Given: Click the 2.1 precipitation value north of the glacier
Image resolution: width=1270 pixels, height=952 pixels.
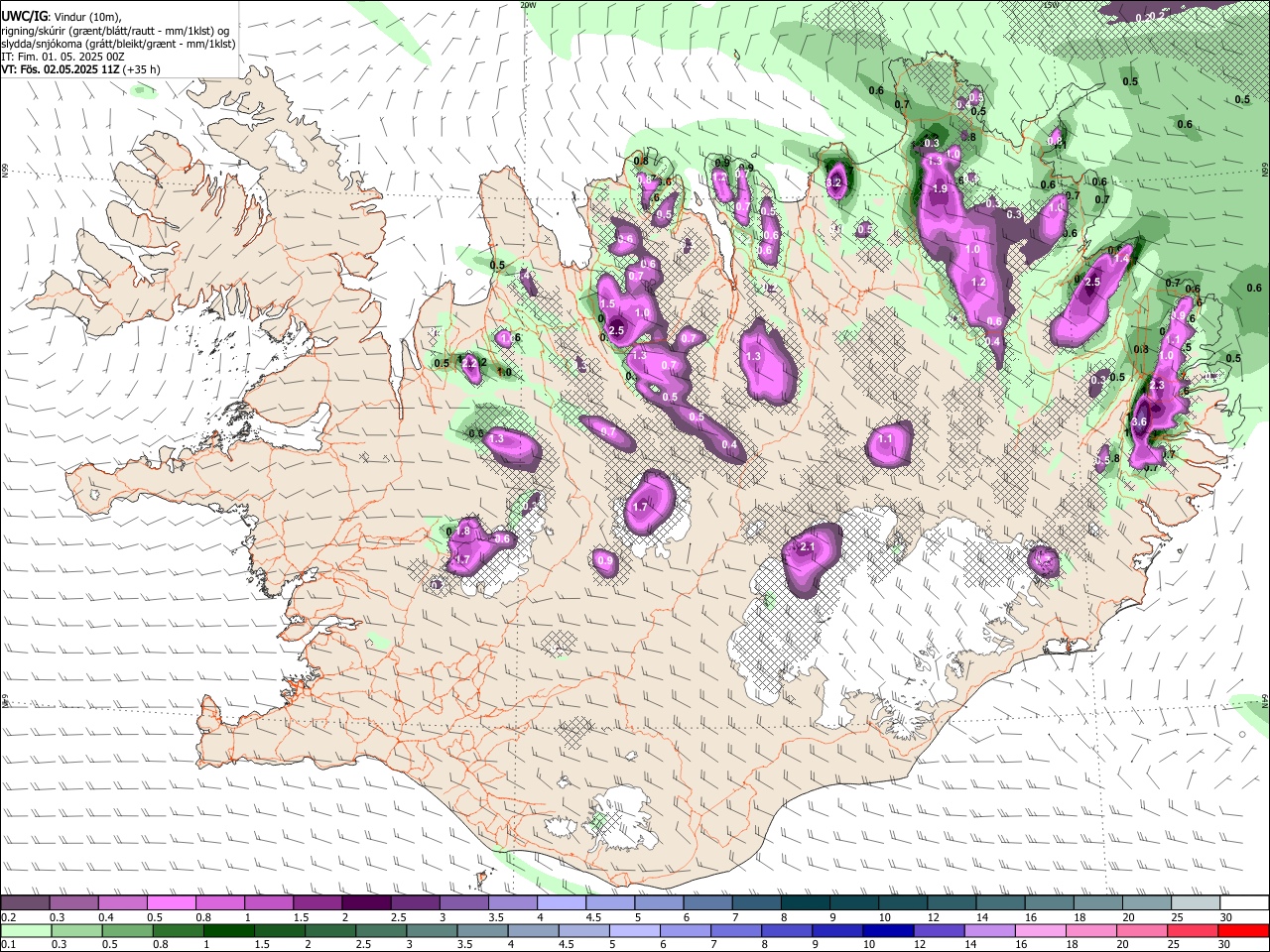Looking at the screenshot, I should (807, 546).
